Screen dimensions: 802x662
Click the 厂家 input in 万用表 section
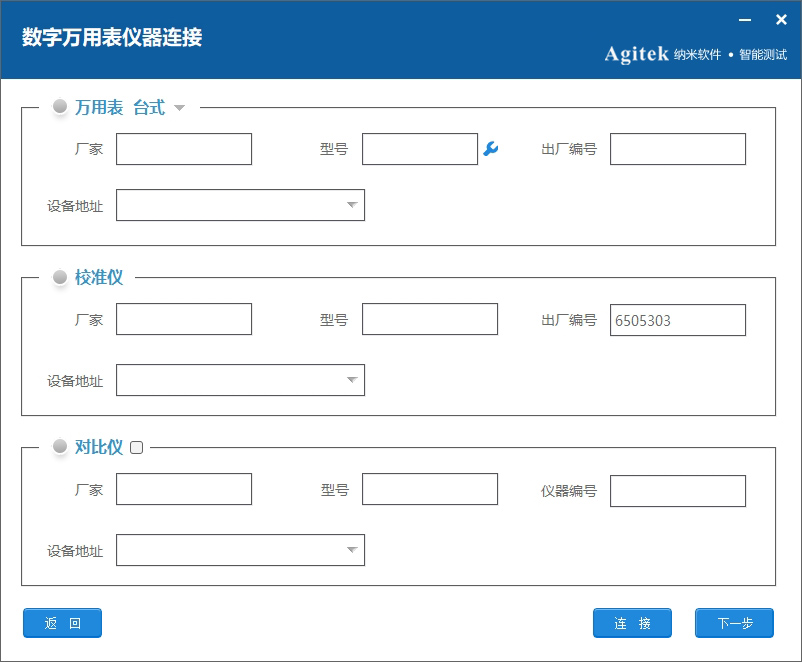pyautogui.click(x=183, y=148)
